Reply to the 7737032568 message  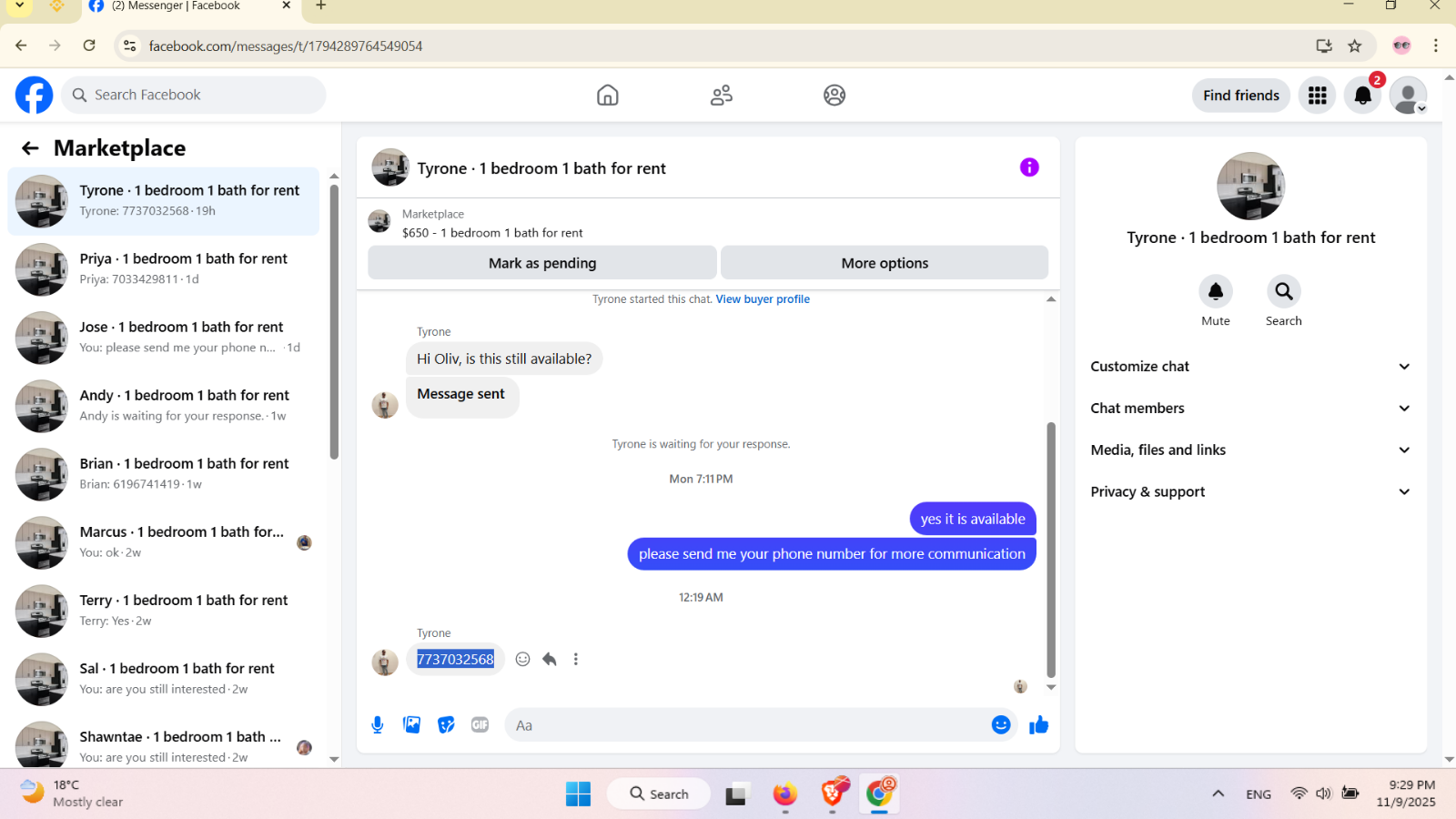550,659
